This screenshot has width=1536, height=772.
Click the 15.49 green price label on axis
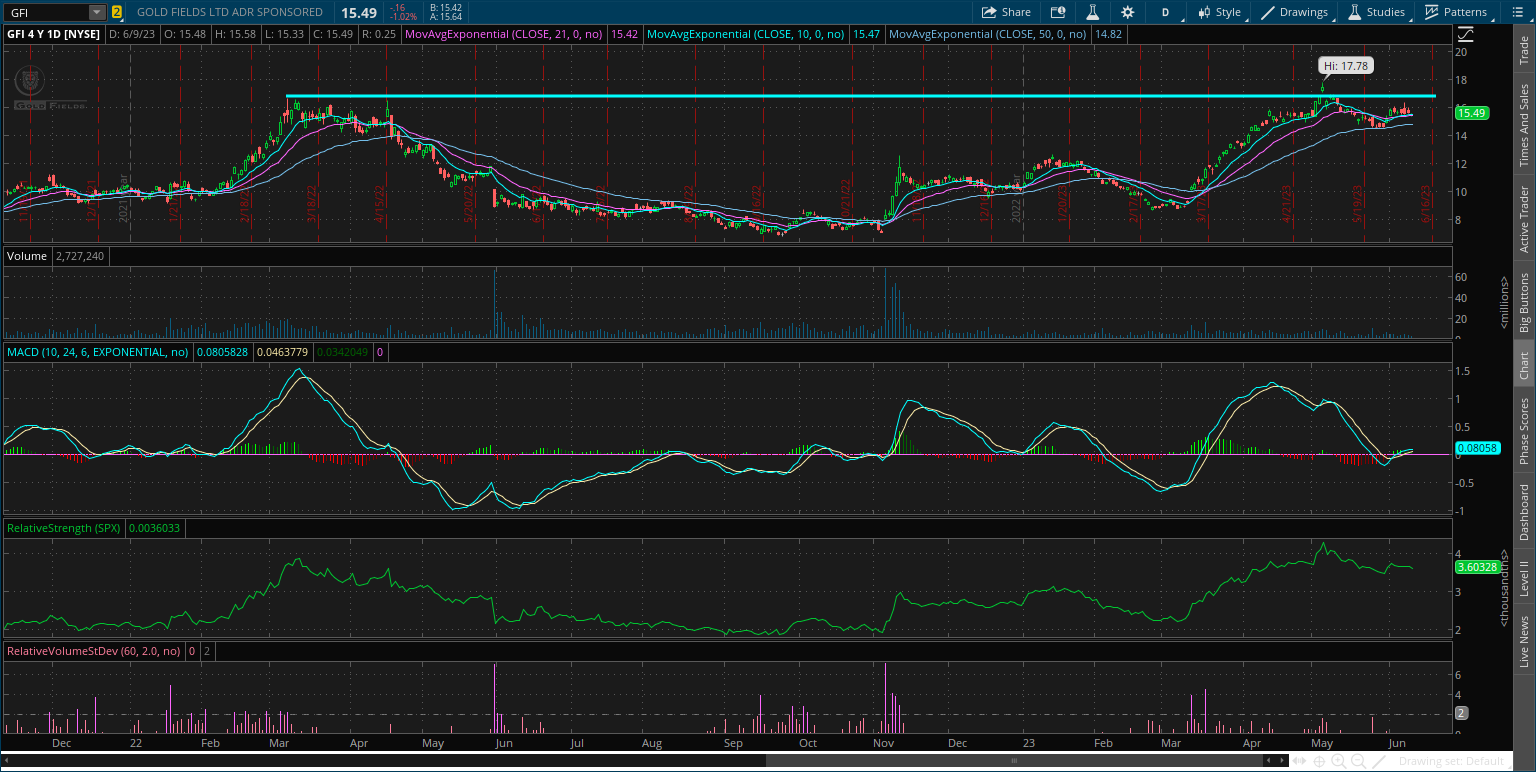tap(1471, 113)
